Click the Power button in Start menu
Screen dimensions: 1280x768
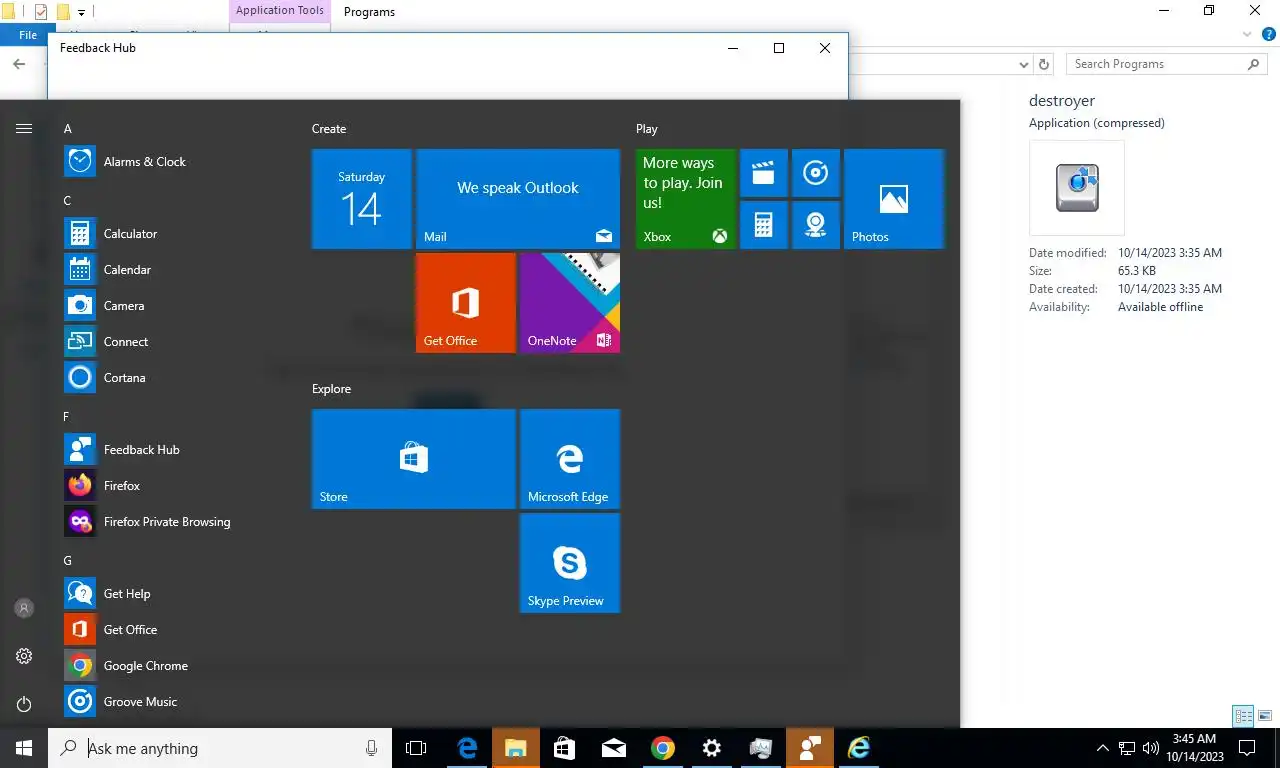[24, 704]
